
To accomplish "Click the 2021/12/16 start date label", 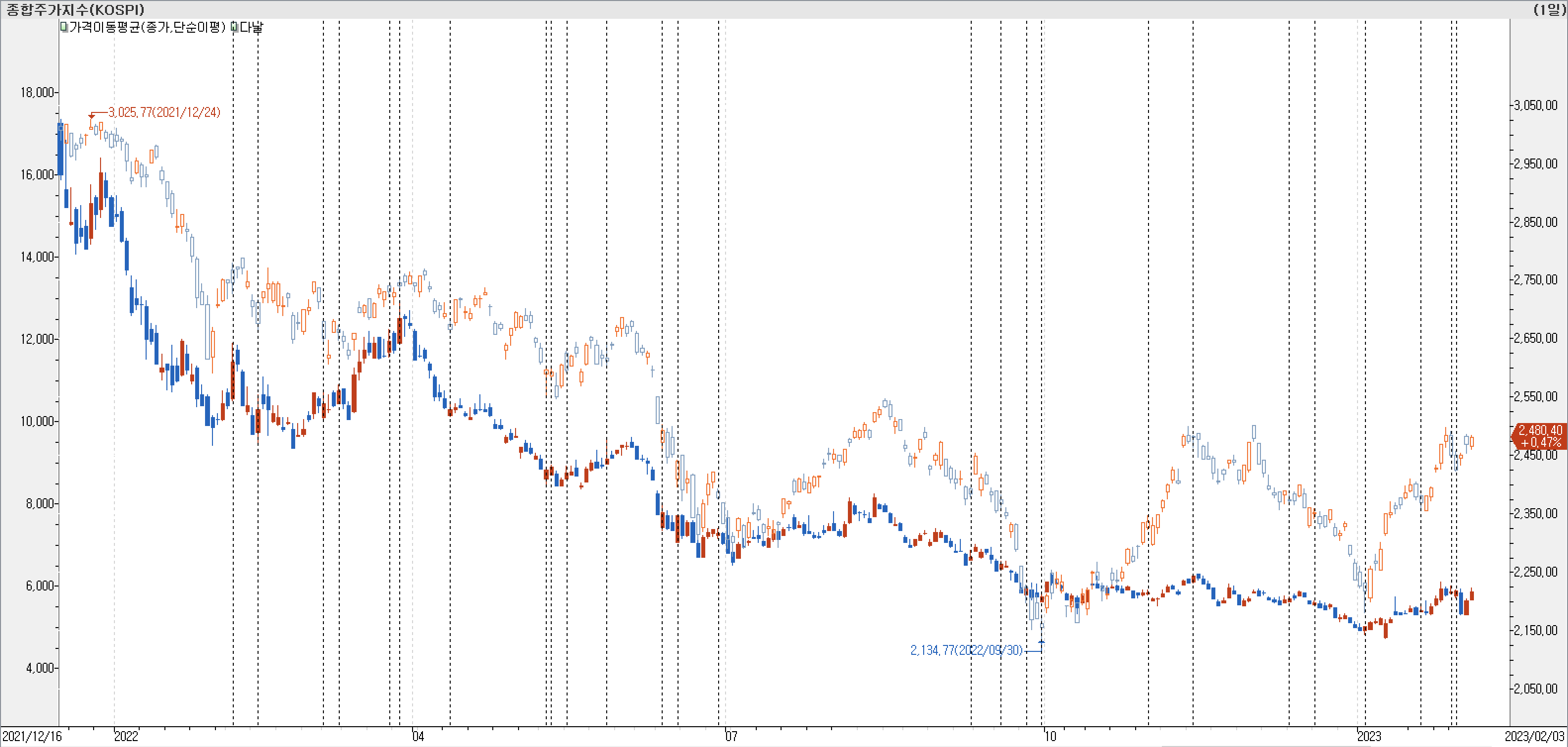I will coord(32,736).
